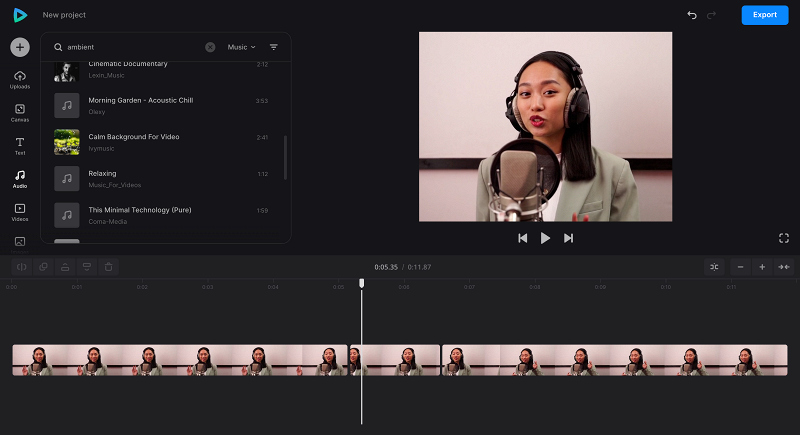
Task: Open the search filter options
Action: click(x=273, y=47)
